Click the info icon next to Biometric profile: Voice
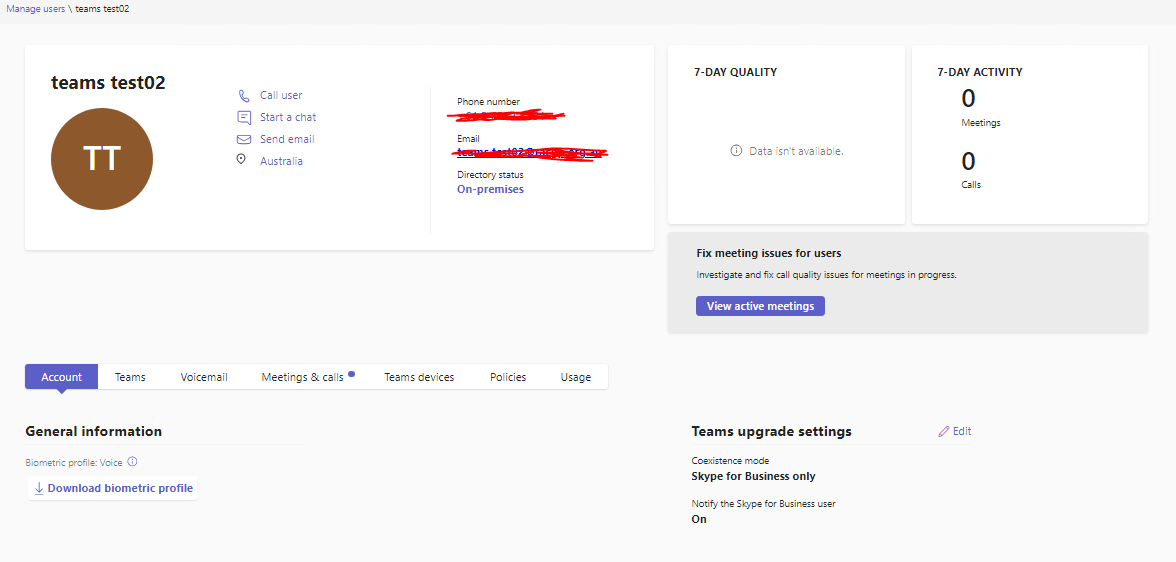1176x562 pixels. [133, 462]
